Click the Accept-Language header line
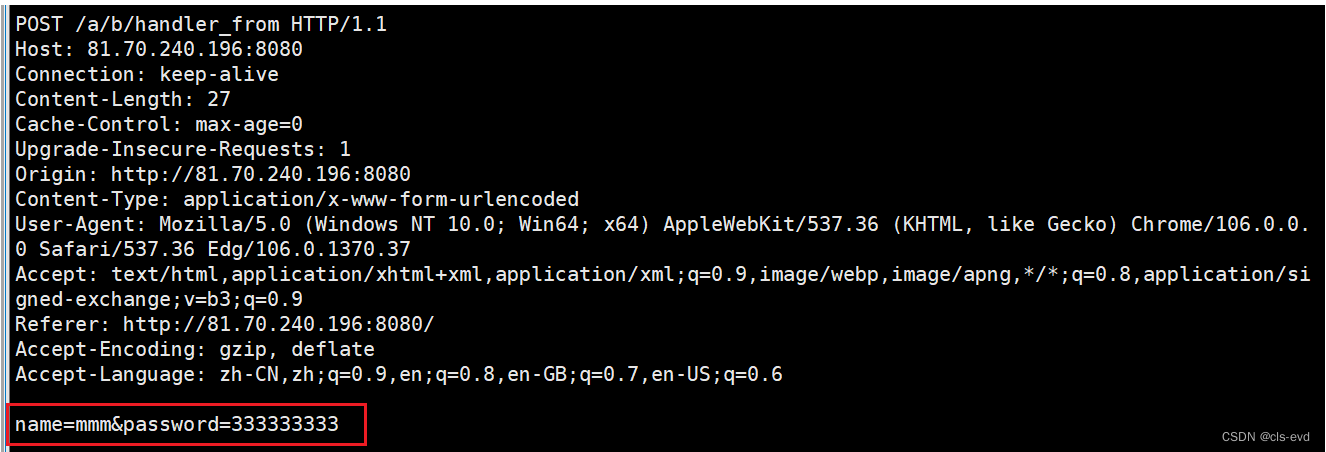 [x=398, y=375]
